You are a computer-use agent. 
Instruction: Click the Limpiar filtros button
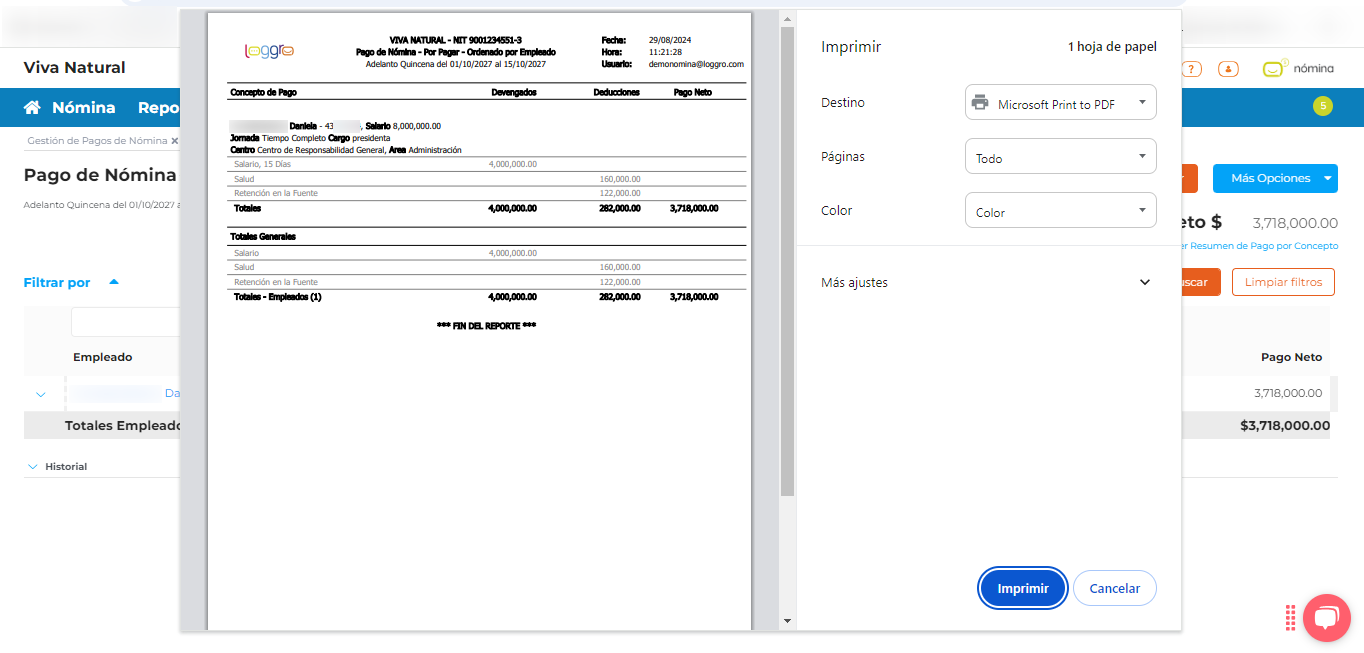point(1283,282)
